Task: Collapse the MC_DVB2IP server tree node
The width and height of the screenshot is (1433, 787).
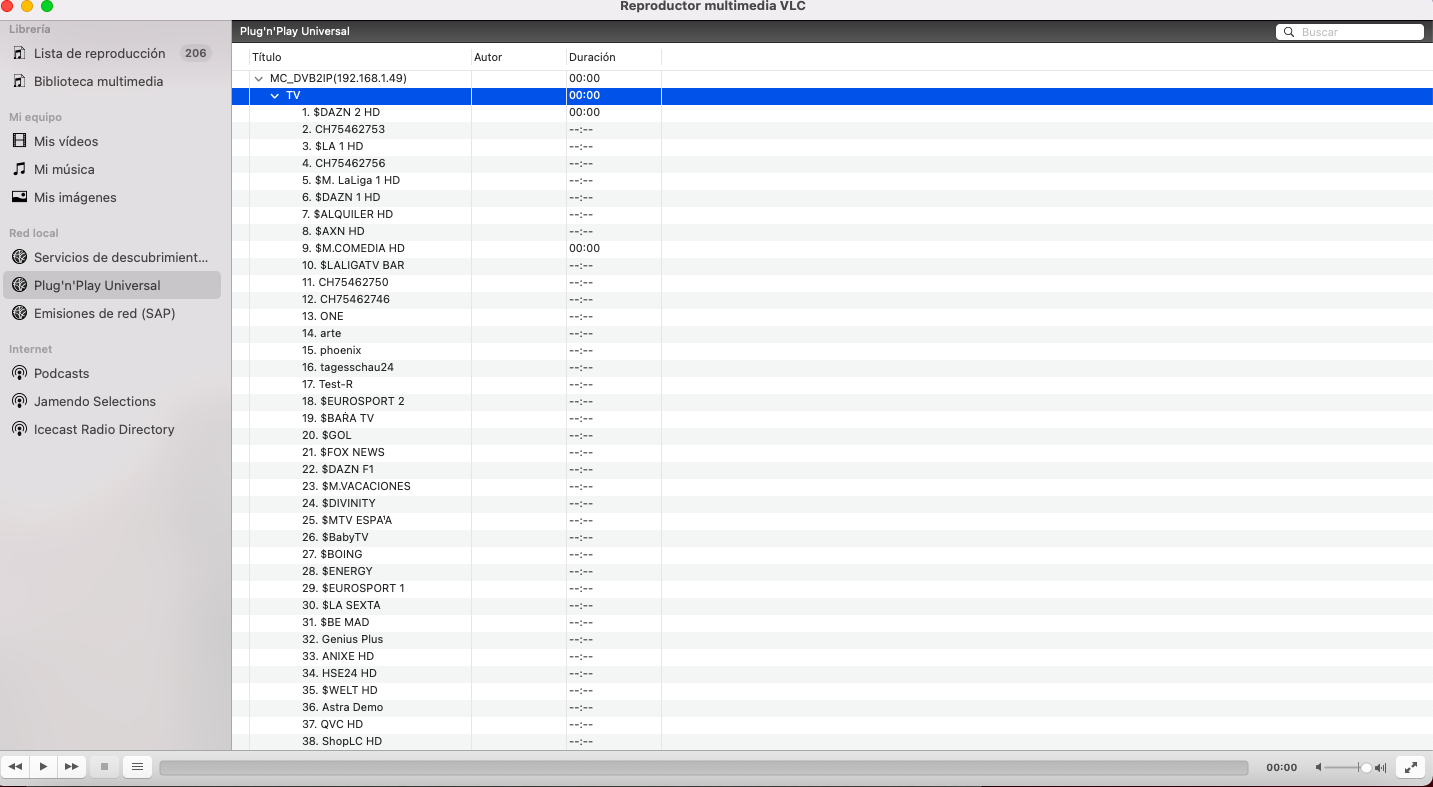Action: pyautogui.click(x=259, y=78)
